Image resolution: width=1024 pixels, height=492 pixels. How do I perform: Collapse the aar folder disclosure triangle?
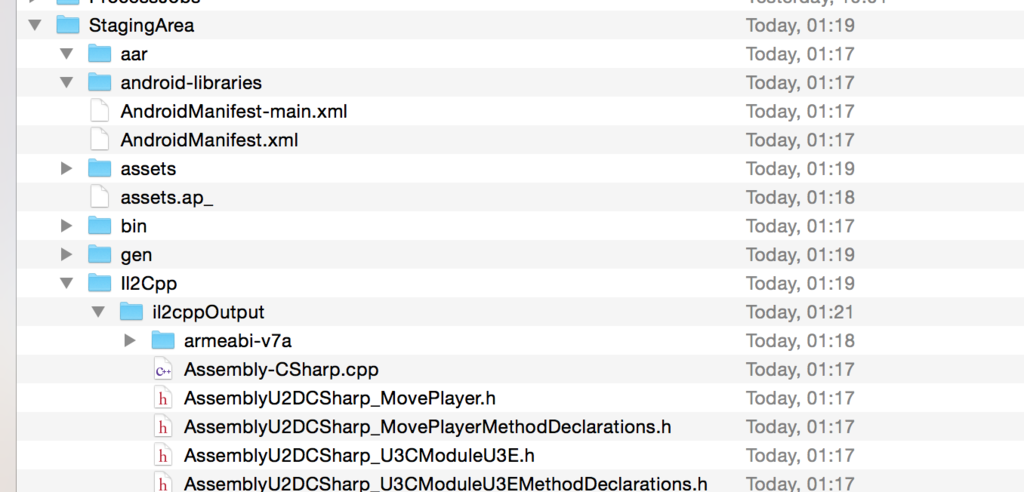click(67, 54)
